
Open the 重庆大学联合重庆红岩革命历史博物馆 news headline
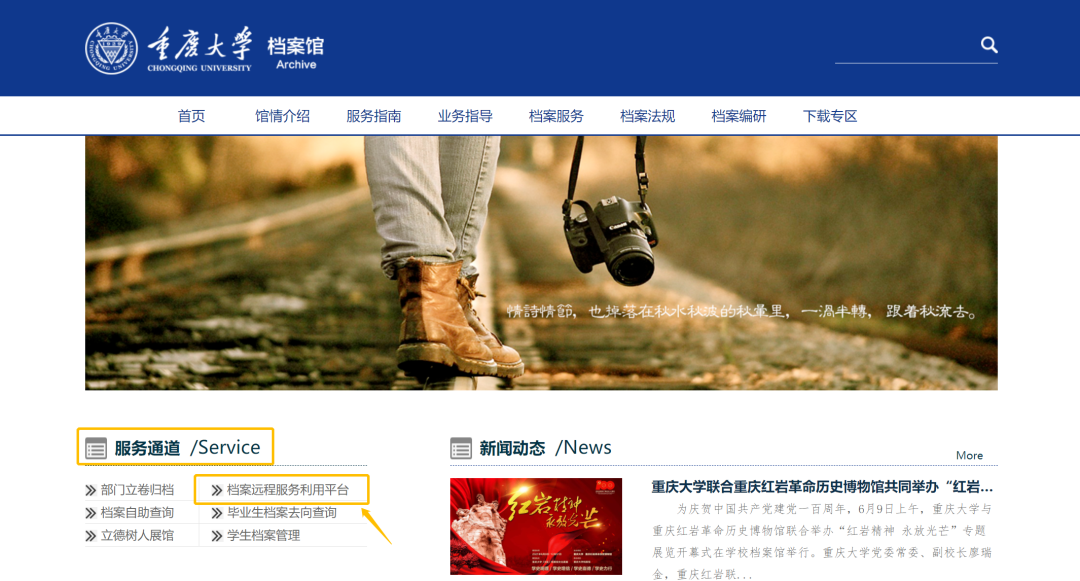click(822, 487)
